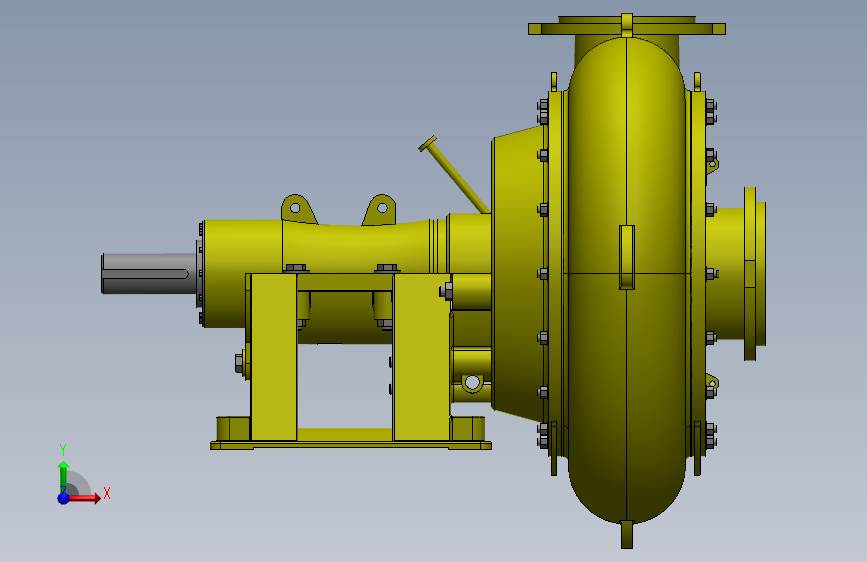Click the green Y axis arrow of the triad
The image size is (867, 562).
64,476
